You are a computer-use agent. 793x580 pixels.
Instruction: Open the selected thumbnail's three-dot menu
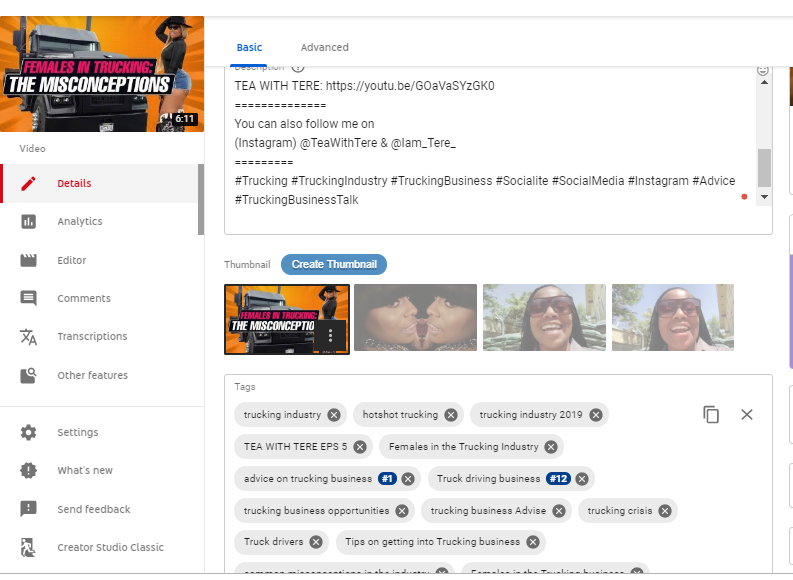coord(331,335)
